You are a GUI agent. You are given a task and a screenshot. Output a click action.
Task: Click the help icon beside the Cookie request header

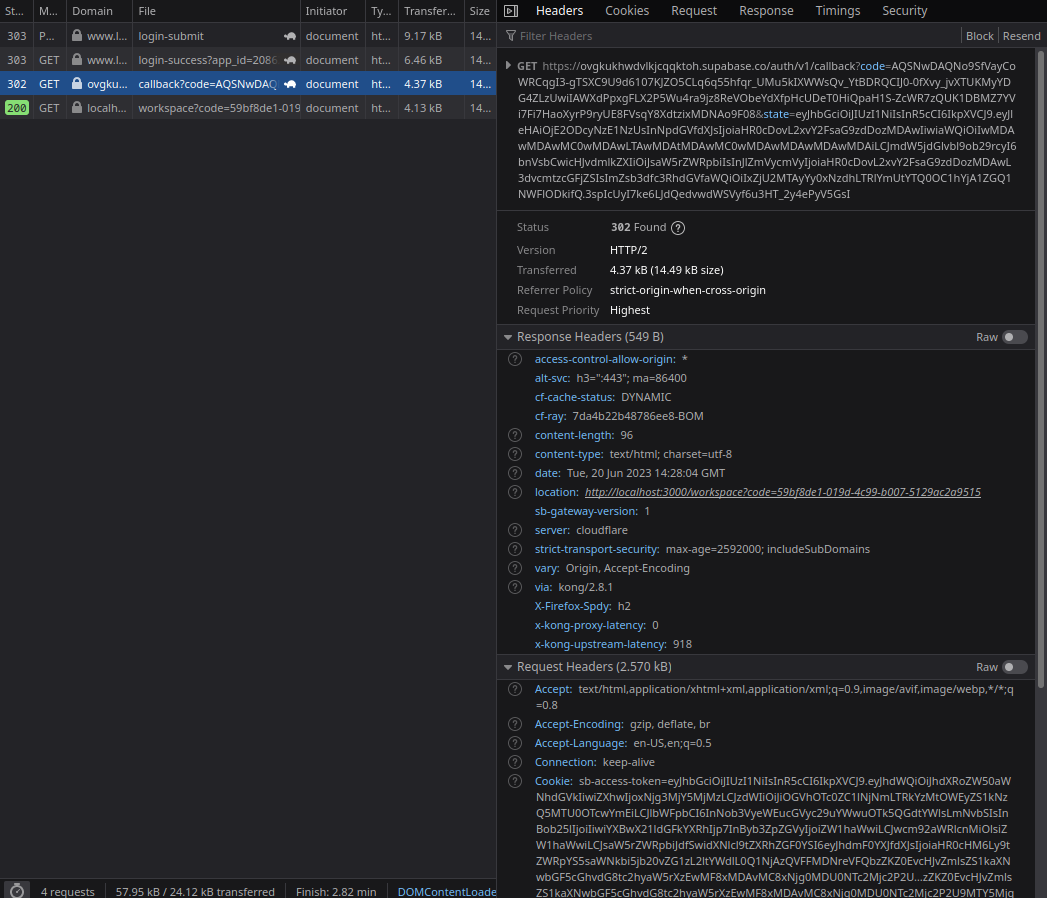(x=515, y=781)
